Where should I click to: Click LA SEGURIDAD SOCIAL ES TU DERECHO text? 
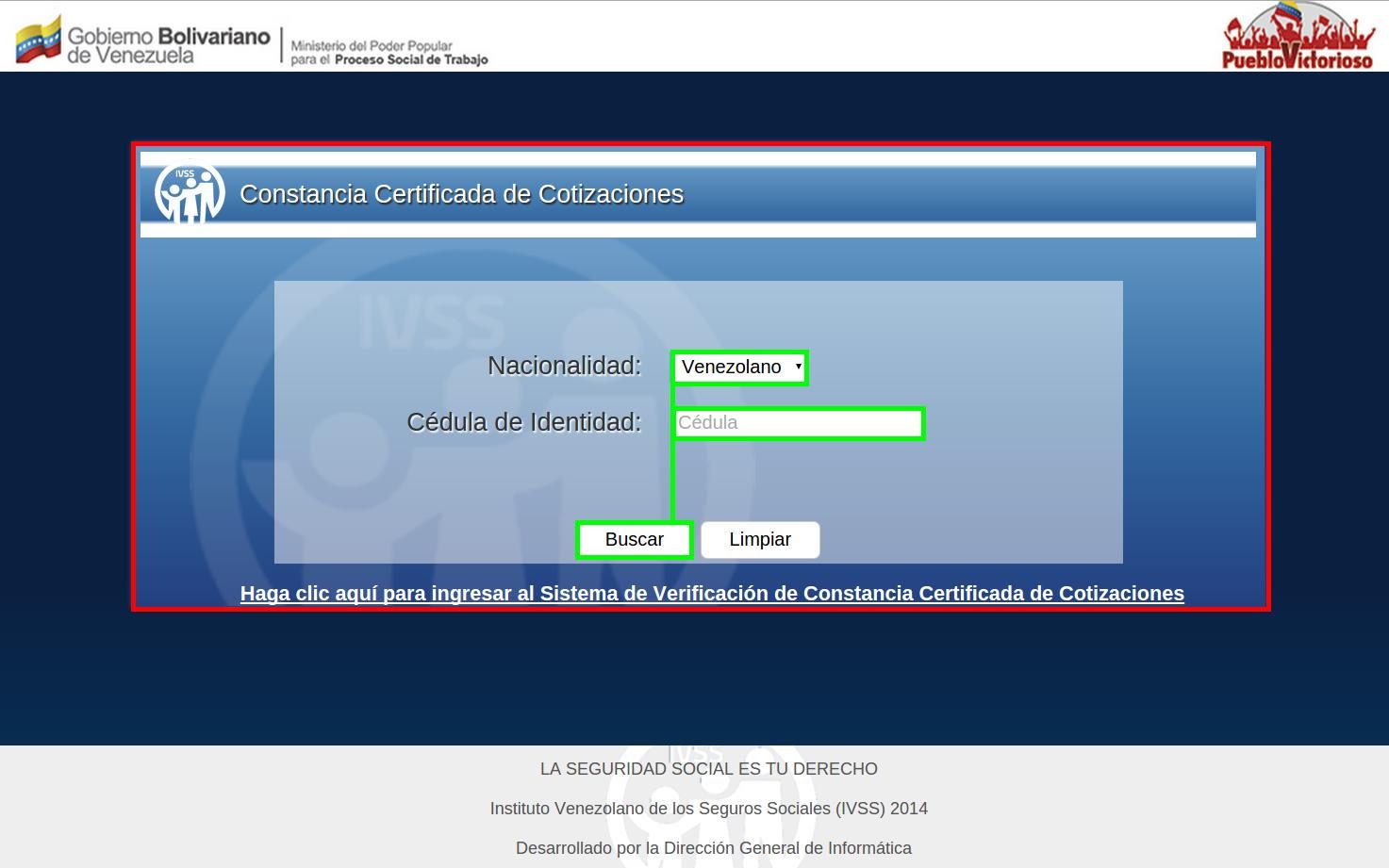(709, 769)
